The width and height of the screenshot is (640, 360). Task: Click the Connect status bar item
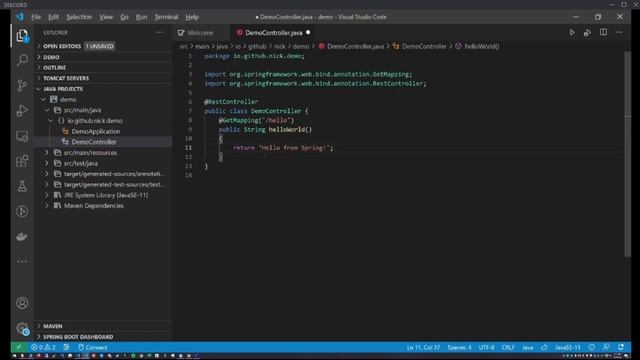pyautogui.click(x=93, y=347)
